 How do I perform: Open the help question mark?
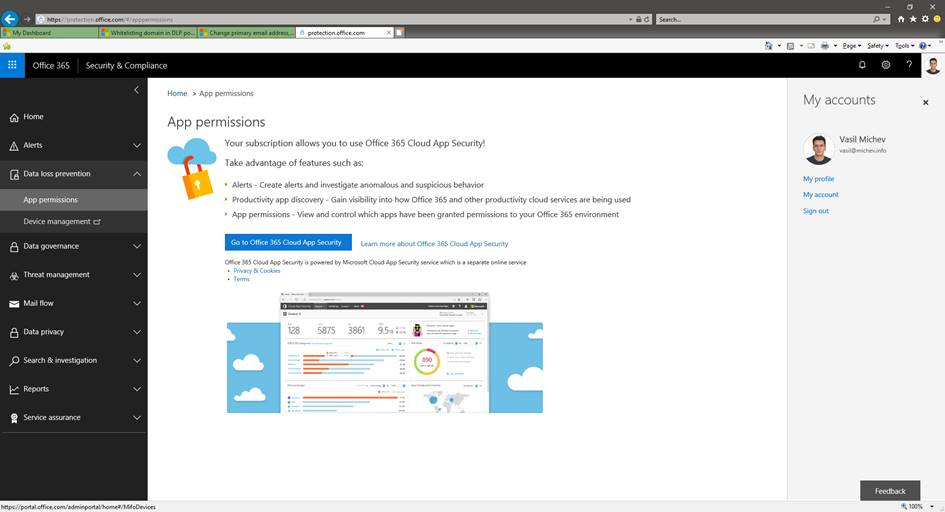tap(909, 65)
